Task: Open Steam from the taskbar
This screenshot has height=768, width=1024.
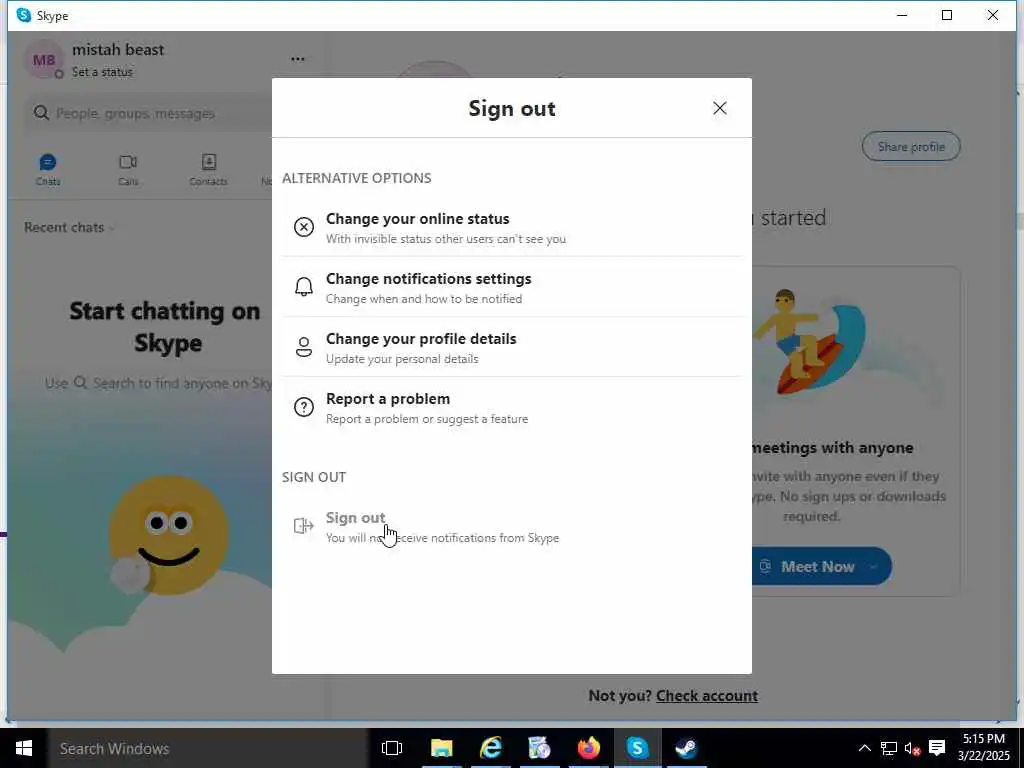Action: (x=686, y=748)
